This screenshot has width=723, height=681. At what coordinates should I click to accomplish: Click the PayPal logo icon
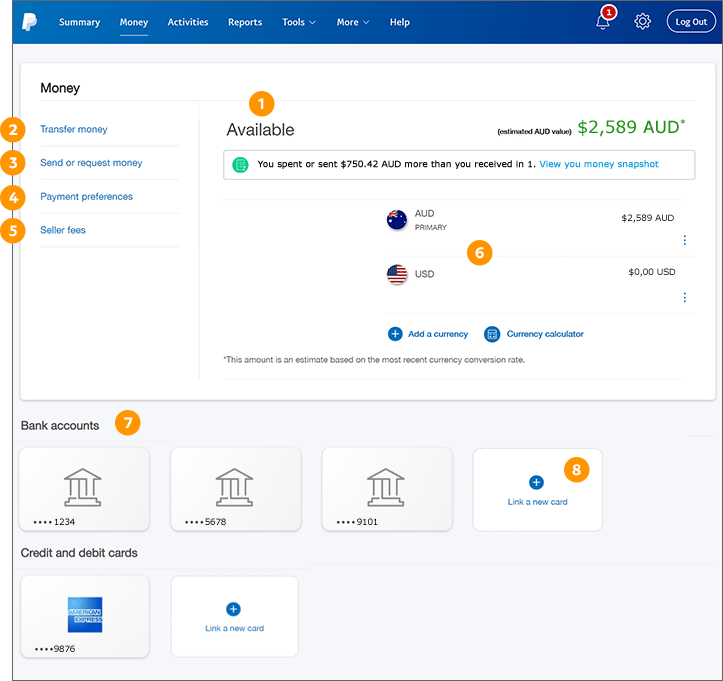pos(29,22)
